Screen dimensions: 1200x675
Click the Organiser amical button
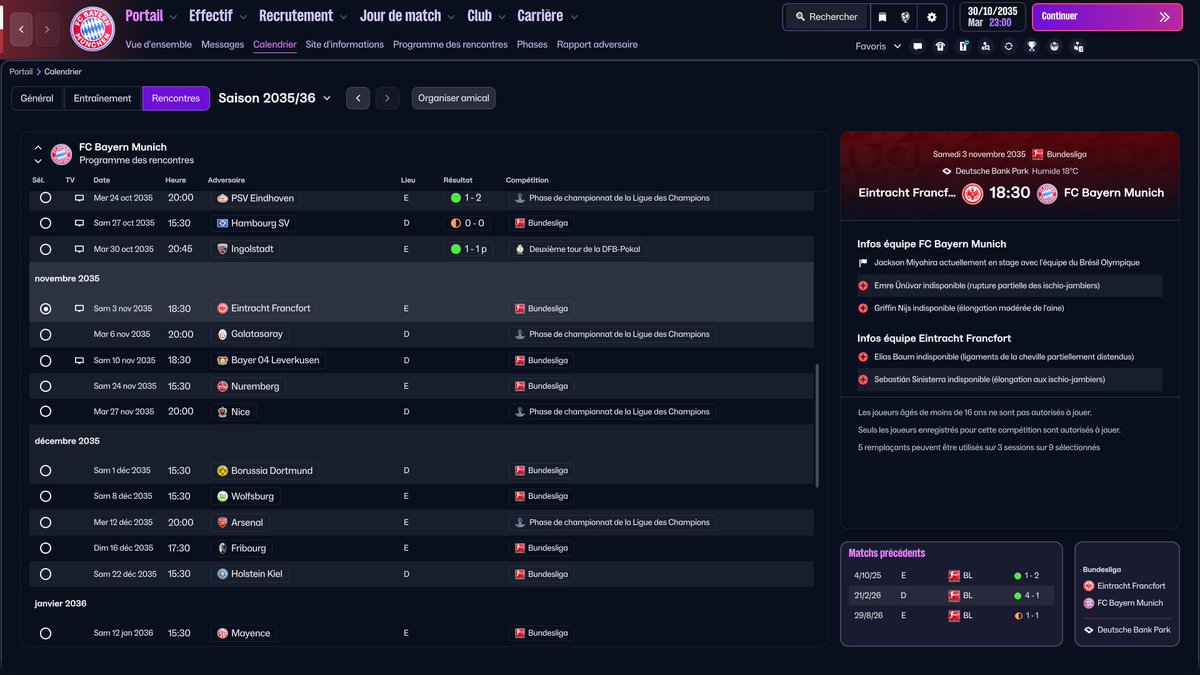454,98
